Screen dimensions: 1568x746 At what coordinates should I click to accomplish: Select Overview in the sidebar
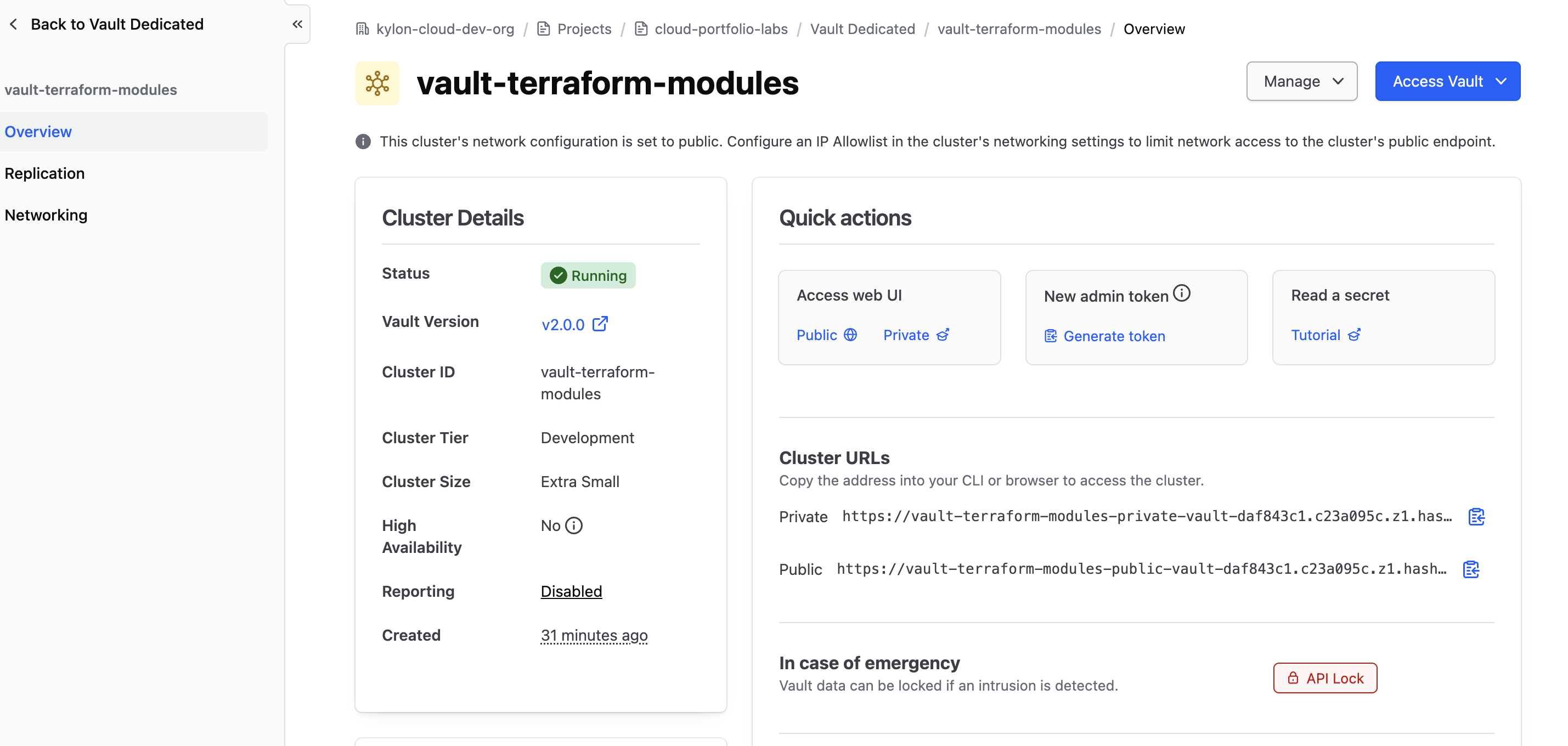(x=38, y=132)
